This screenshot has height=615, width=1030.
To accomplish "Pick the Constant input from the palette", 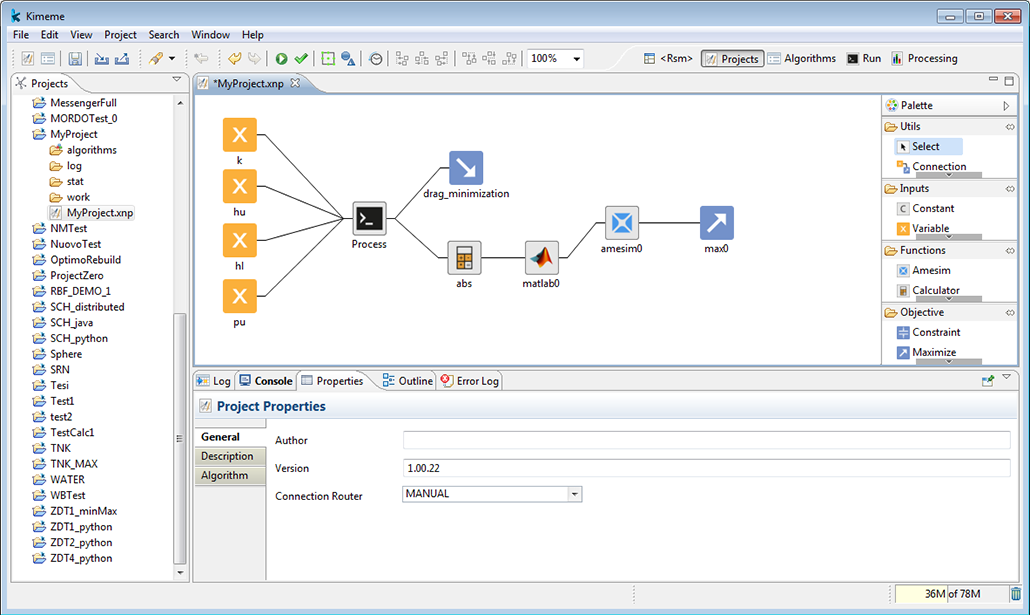I will [926, 208].
